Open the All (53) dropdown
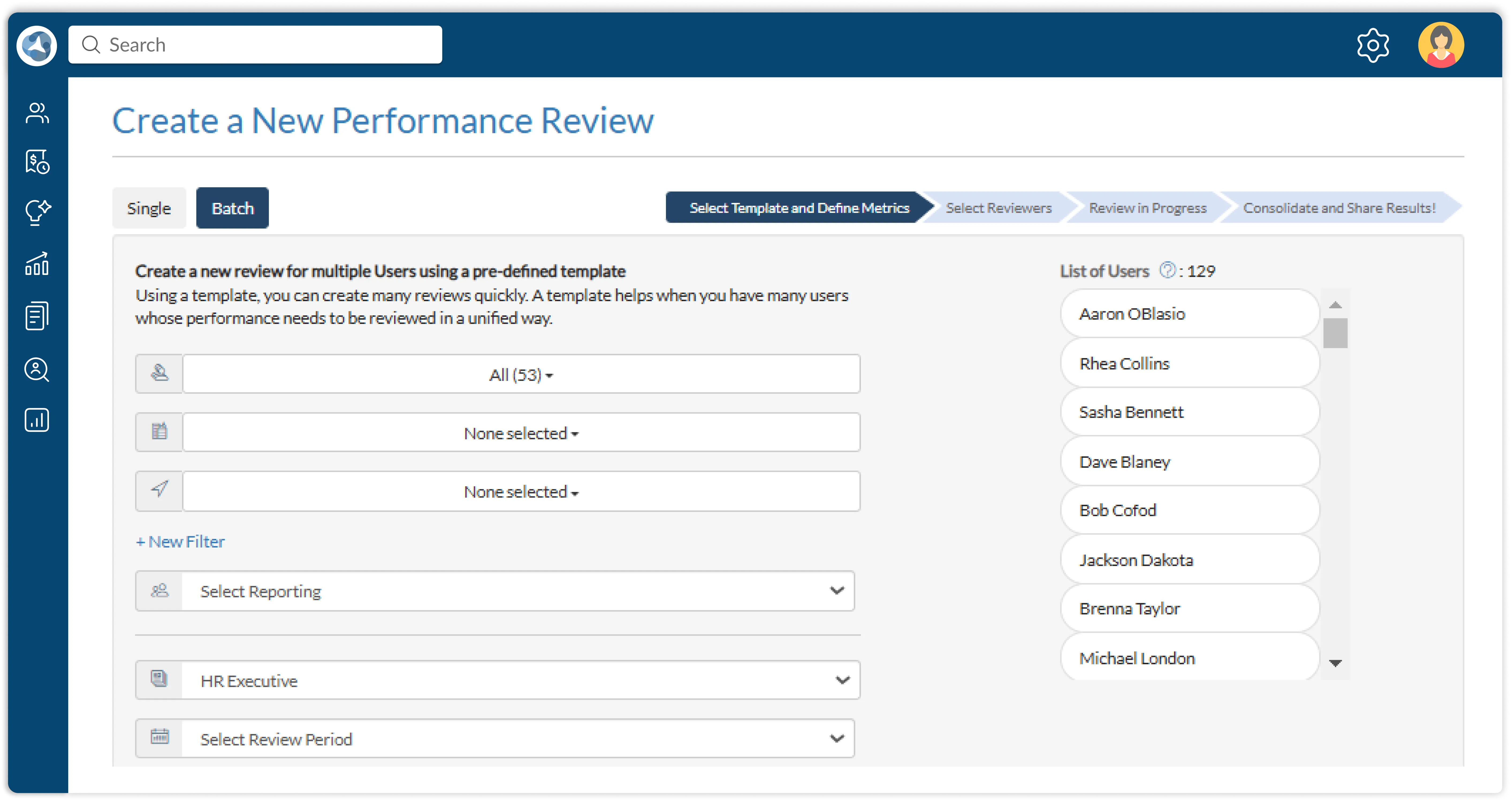The height and width of the screenshot is (802, 1512). point(521,374)
